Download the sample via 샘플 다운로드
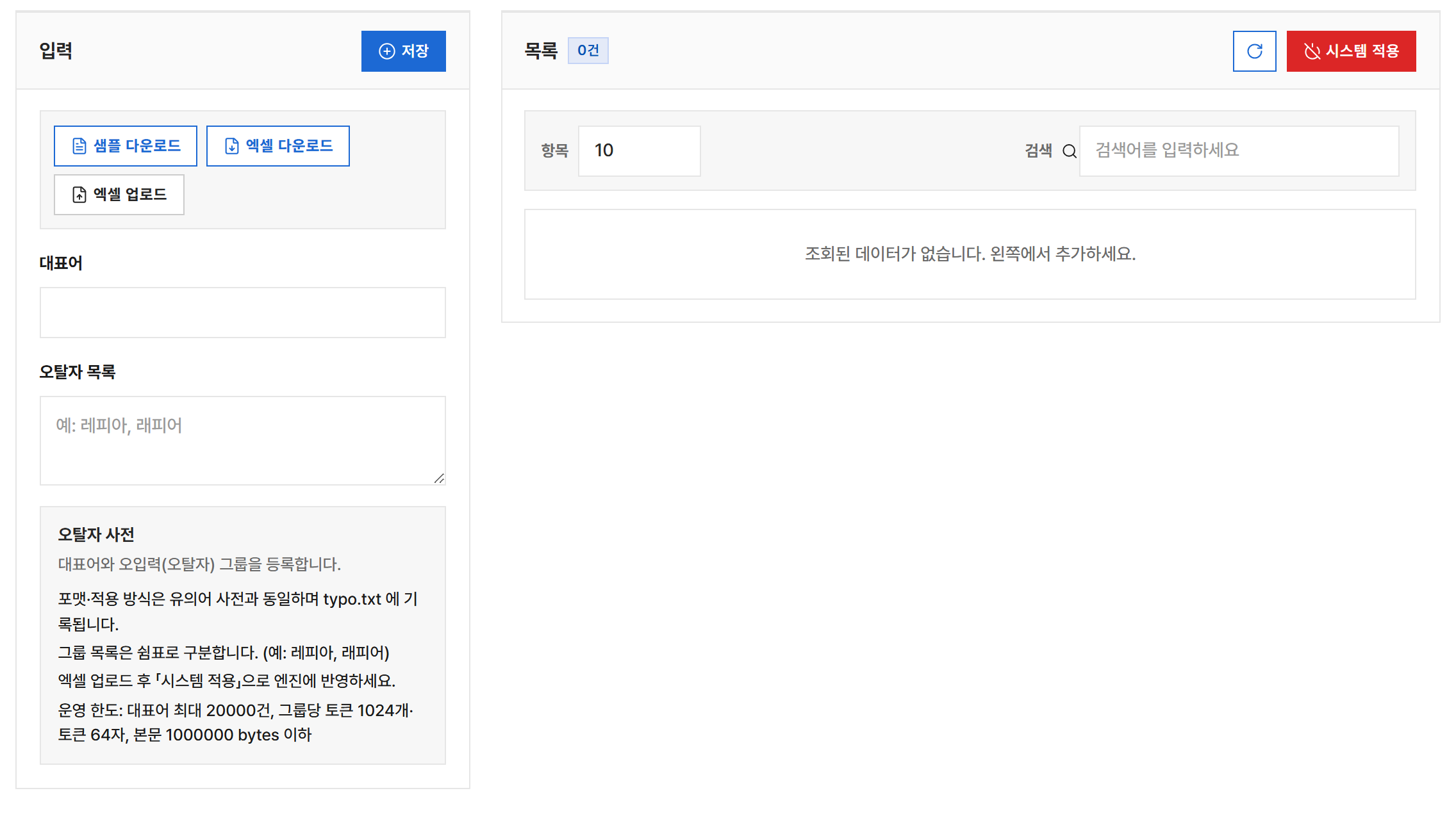The image size is (1456, 825). [126, 146]
